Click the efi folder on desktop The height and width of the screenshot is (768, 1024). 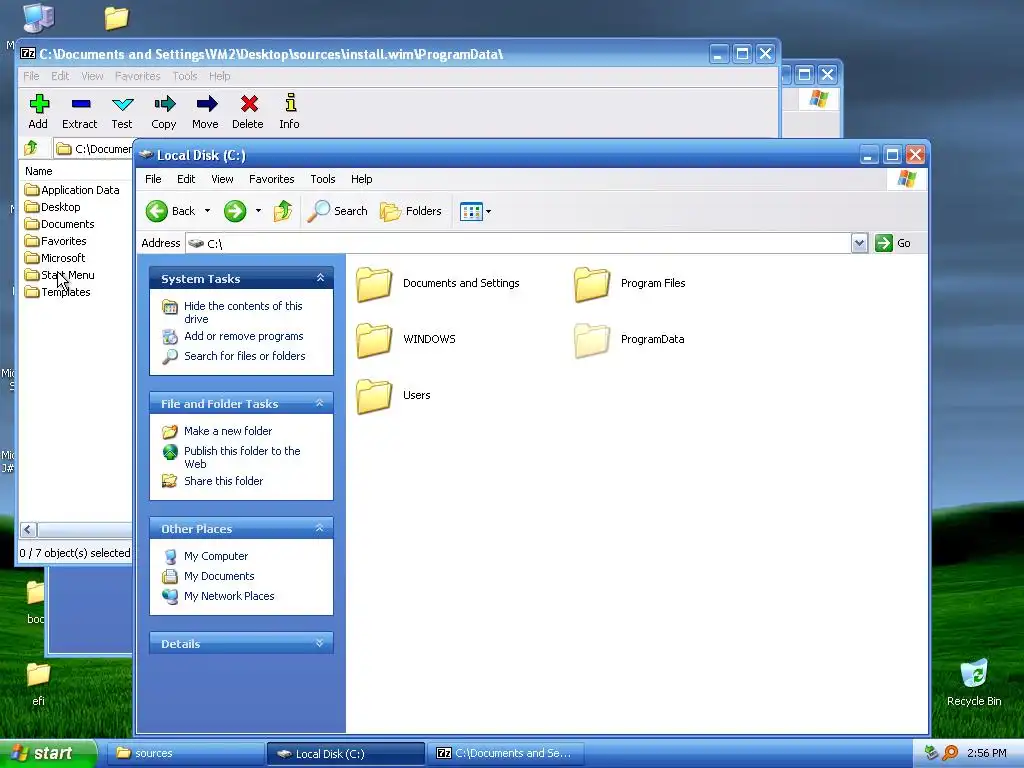point(39,684)
